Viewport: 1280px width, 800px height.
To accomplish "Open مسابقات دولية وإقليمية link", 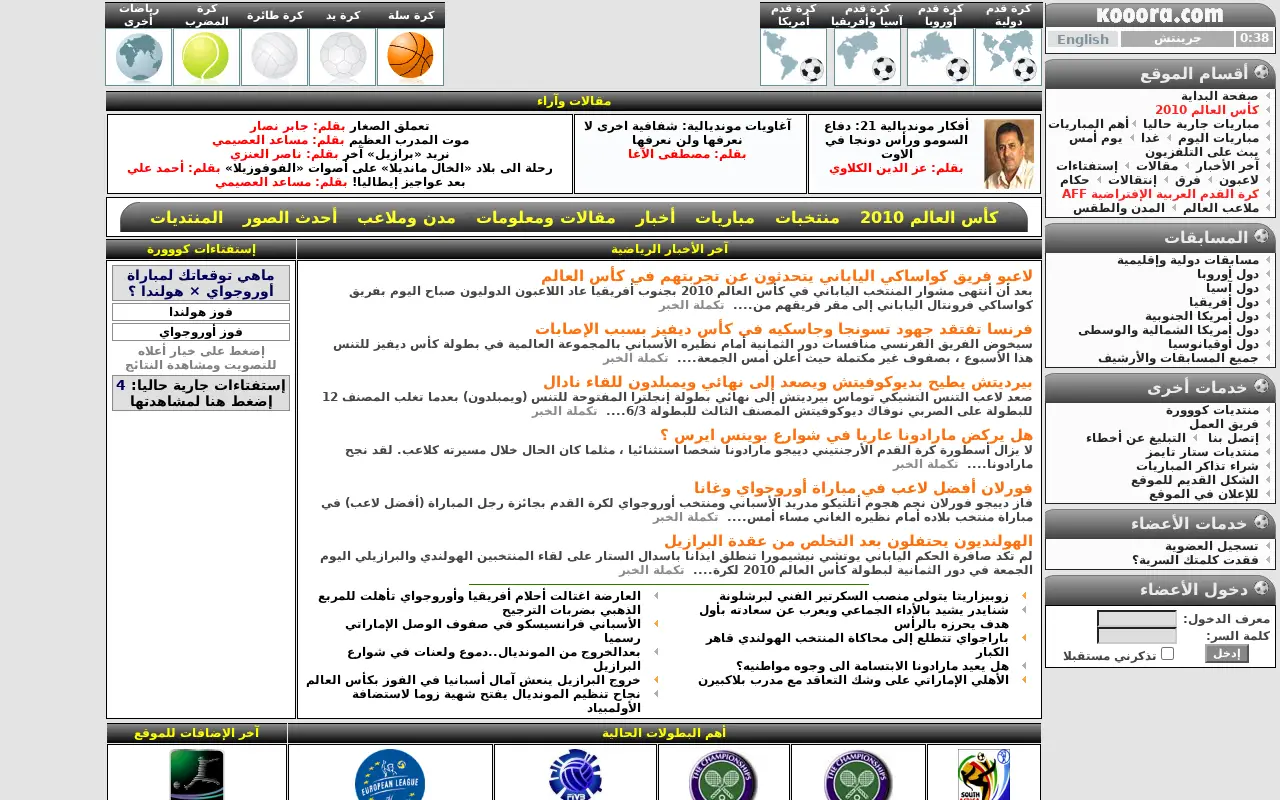I will [1188, 260].
